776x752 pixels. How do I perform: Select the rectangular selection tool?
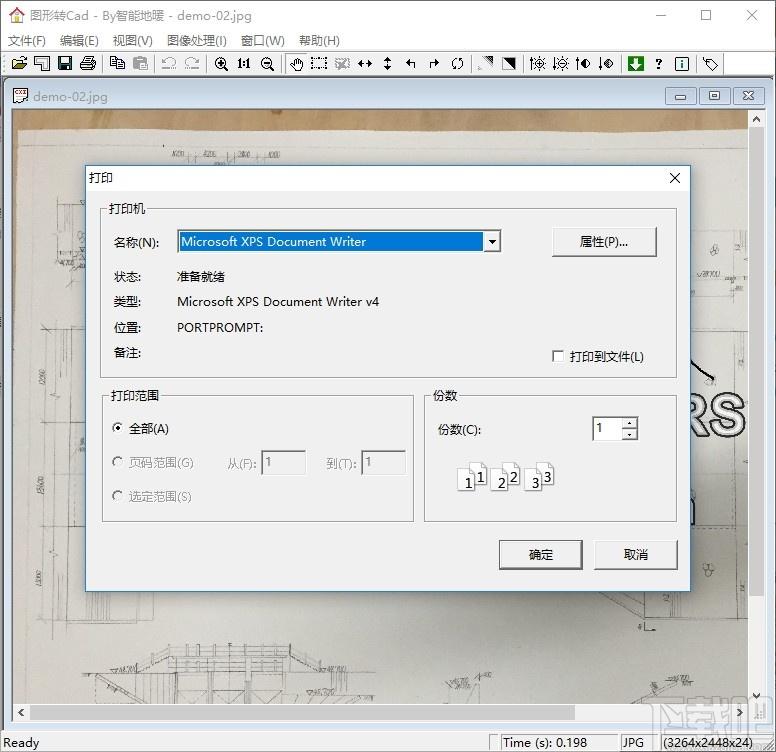coord(319,63)
